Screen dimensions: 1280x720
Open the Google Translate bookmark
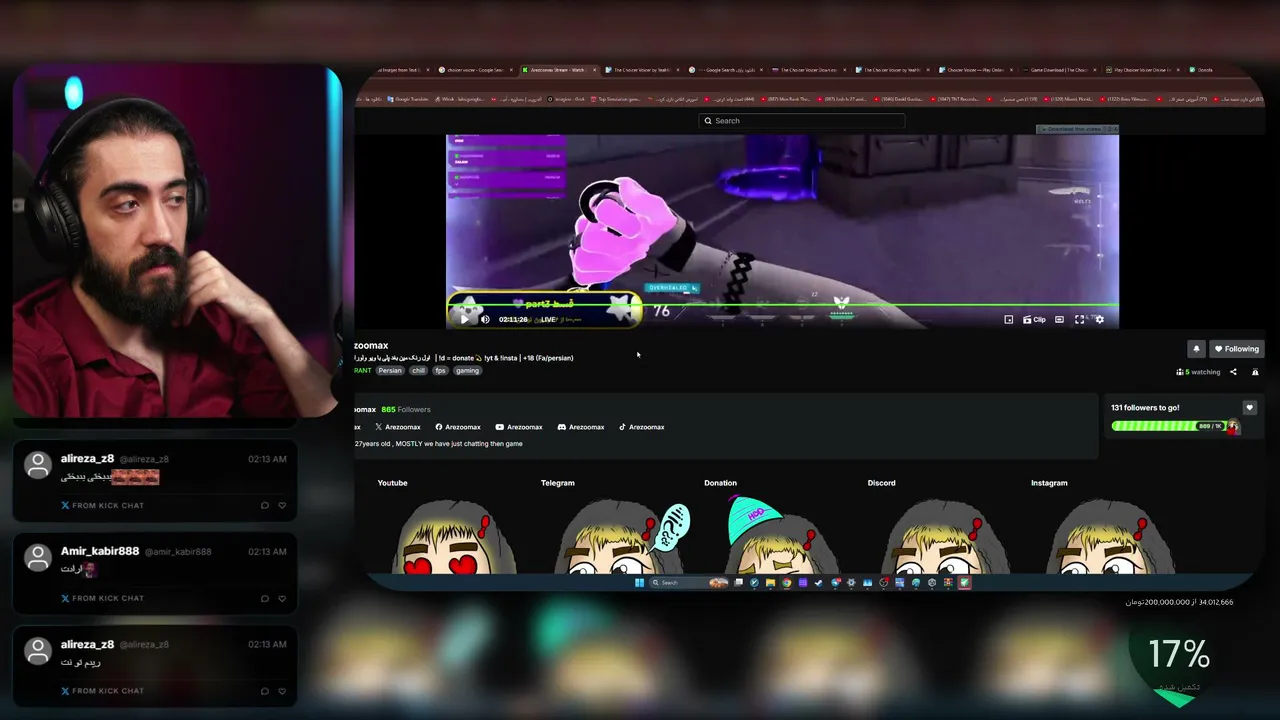coord(408,99)
